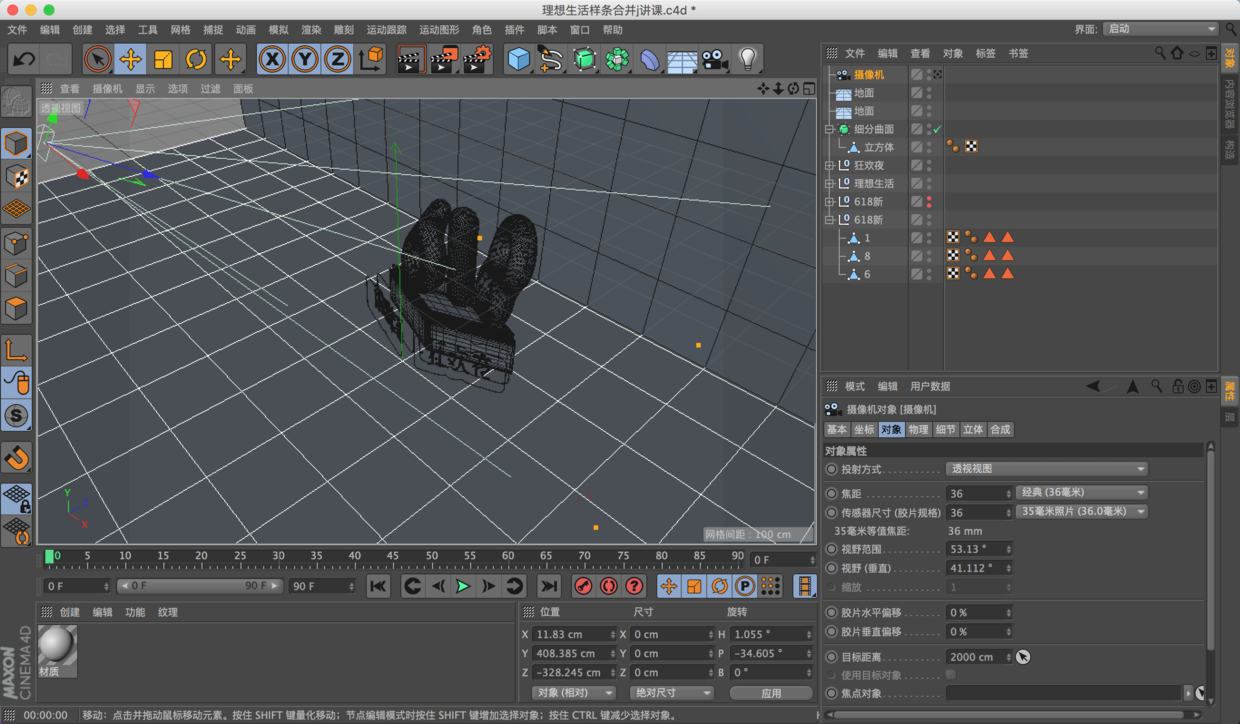Add a Light object with the bulb icon
Viewport: 1240px width, 724px height.
pyautogui.click(x=748, y=59)
